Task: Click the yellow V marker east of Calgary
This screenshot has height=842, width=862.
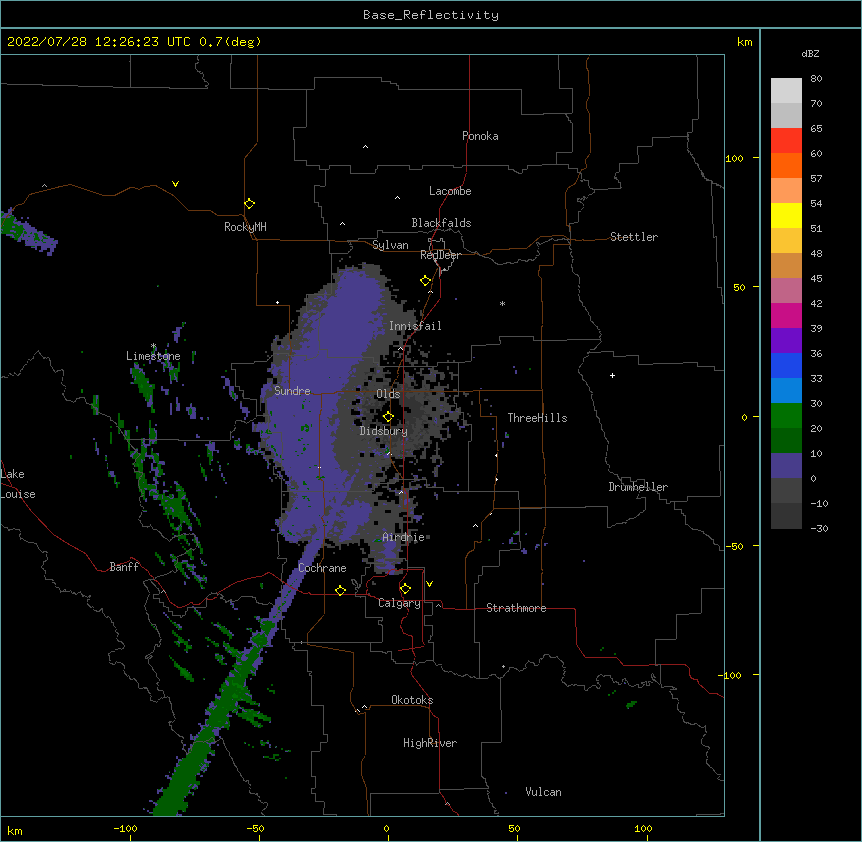Action: click(x=429, y=584)
